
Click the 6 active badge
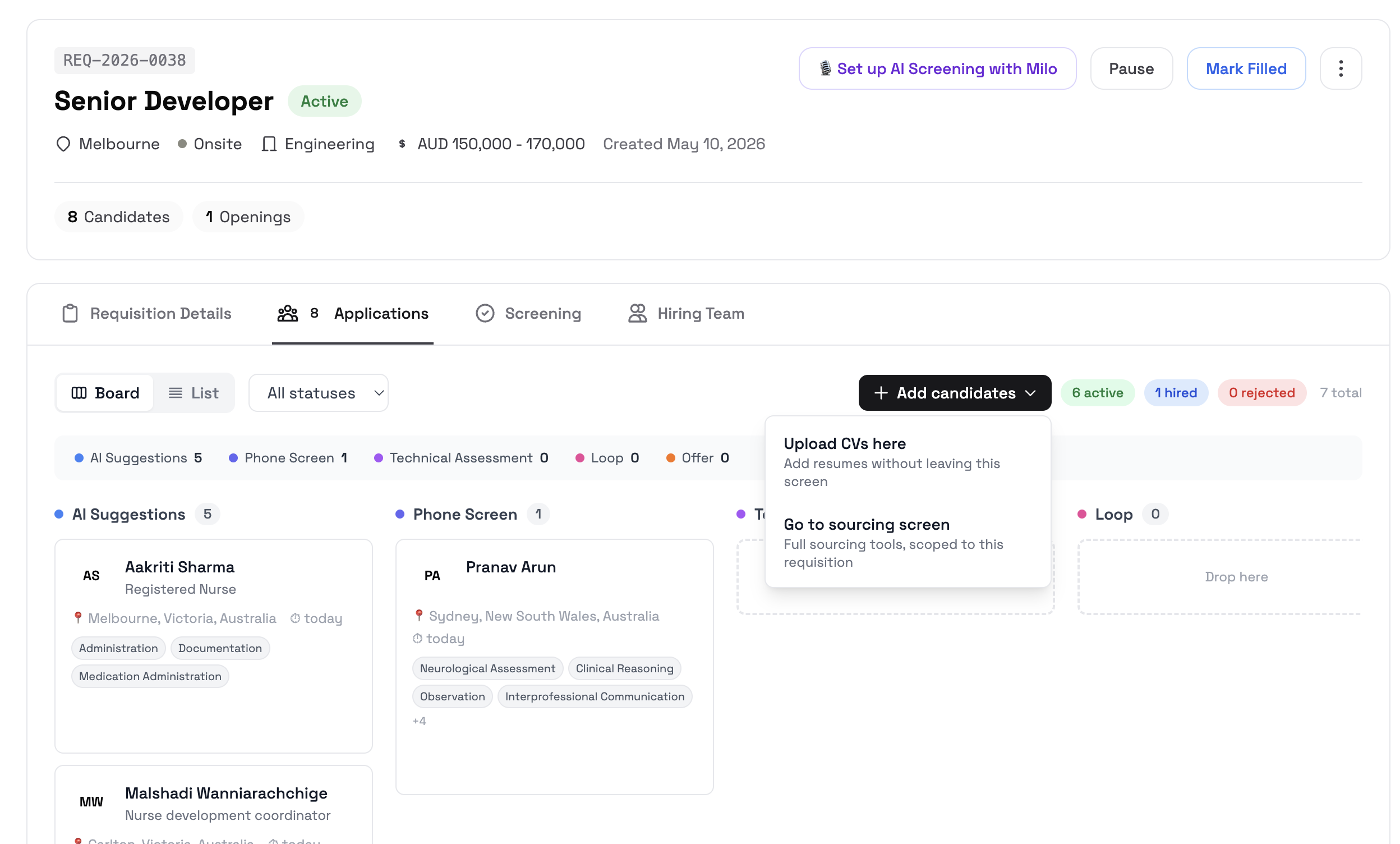tap(1097, 393)
